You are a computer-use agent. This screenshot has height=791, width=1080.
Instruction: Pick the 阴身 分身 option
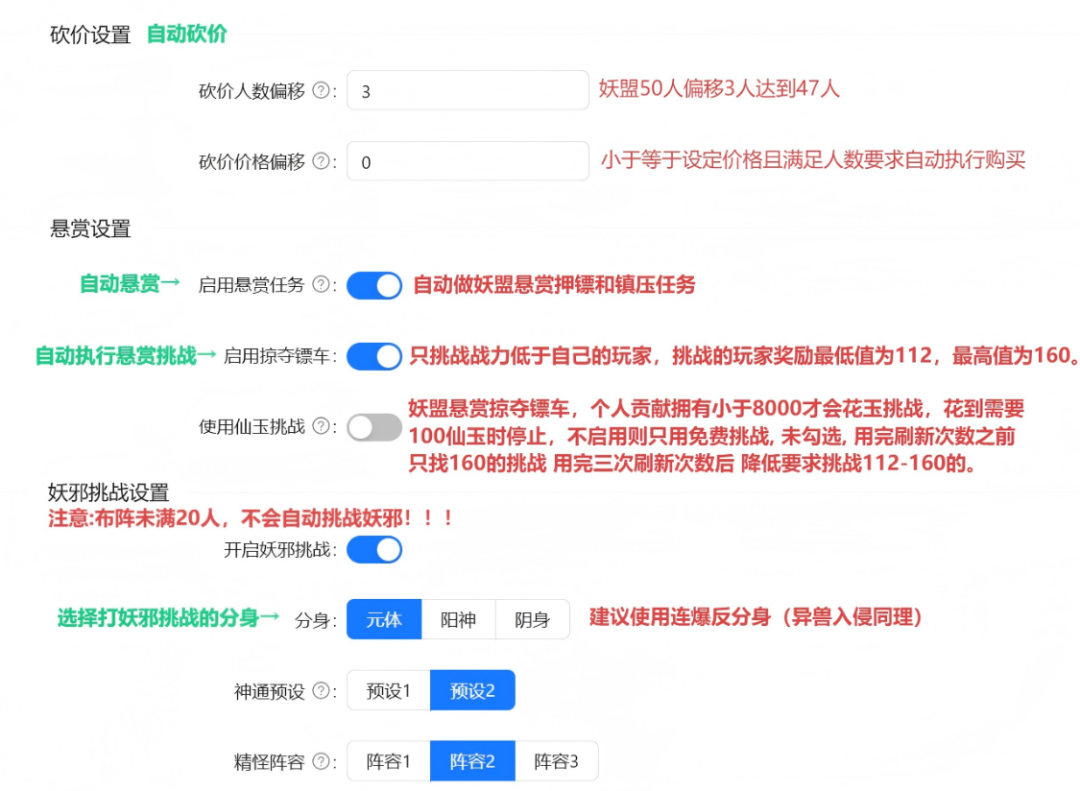pyautogui.click(x=532, y=619)
